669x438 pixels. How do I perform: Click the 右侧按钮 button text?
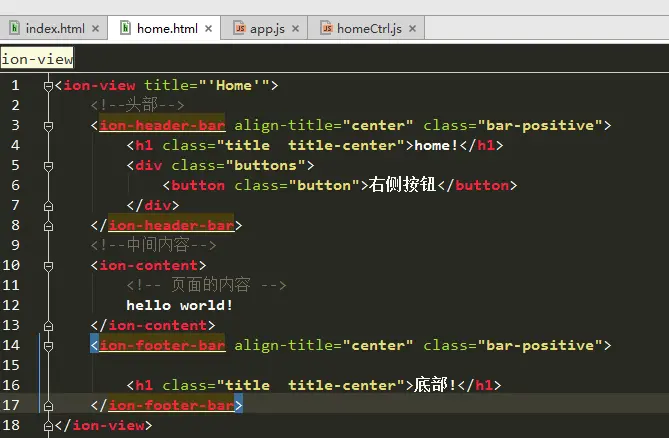coord(402,185)
